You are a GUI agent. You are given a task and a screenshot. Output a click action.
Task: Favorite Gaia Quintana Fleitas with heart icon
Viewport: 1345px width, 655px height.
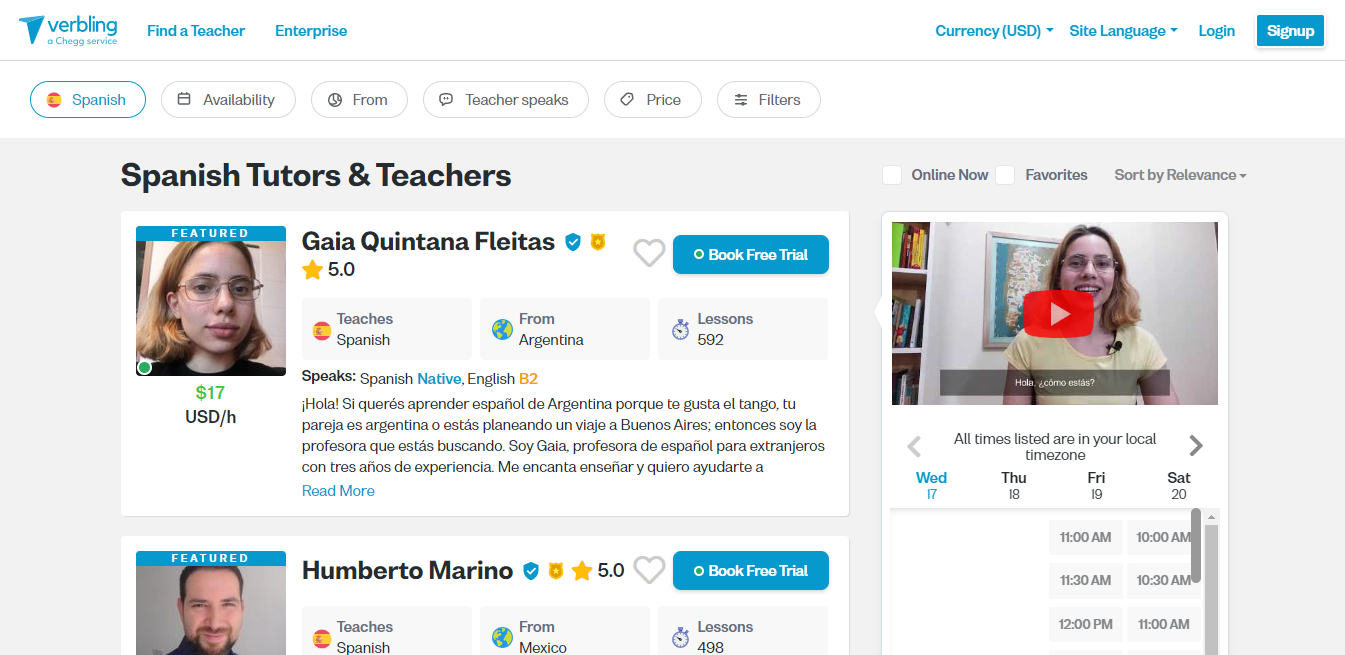649,254
